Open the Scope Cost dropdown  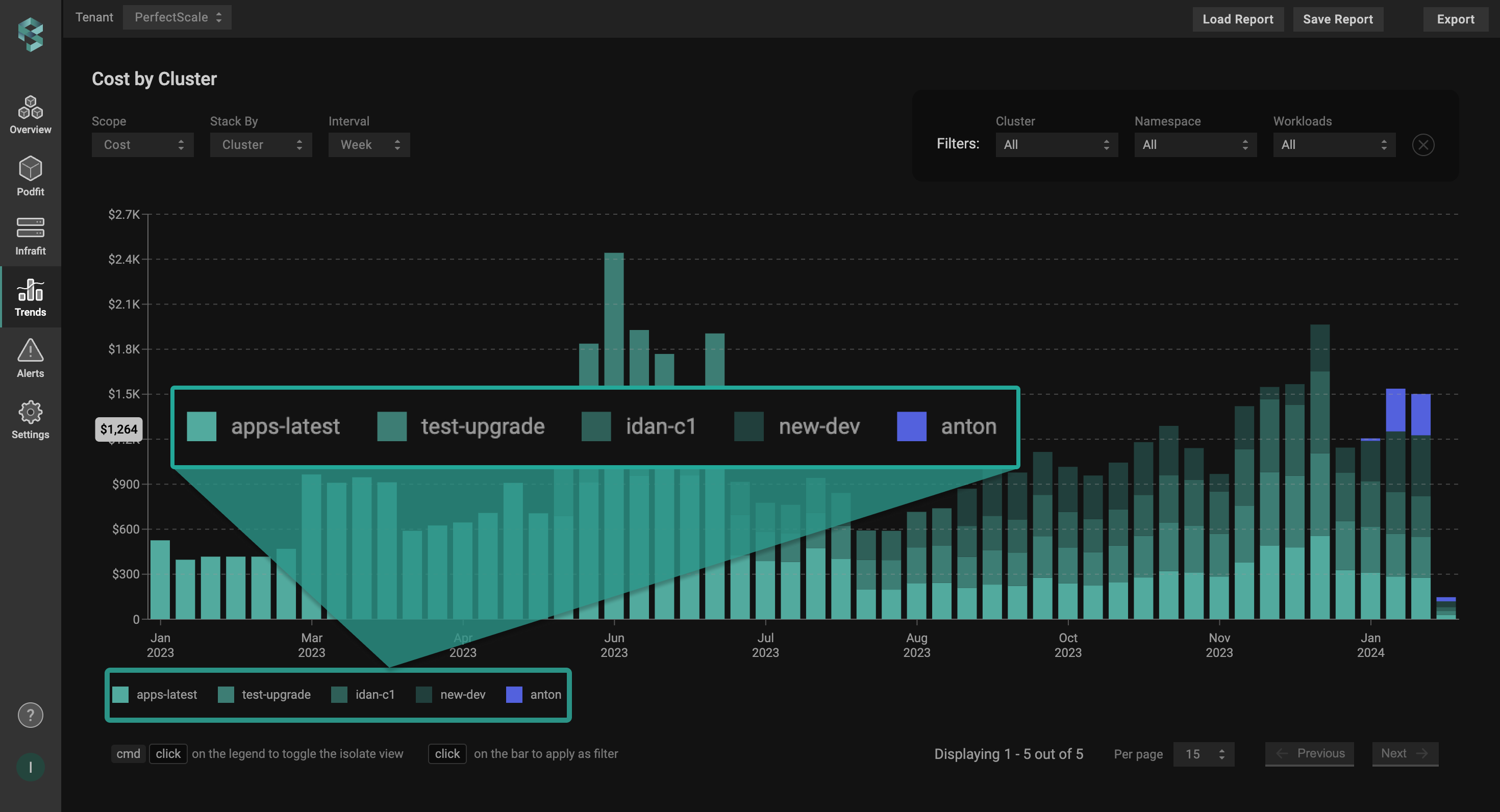142,145
